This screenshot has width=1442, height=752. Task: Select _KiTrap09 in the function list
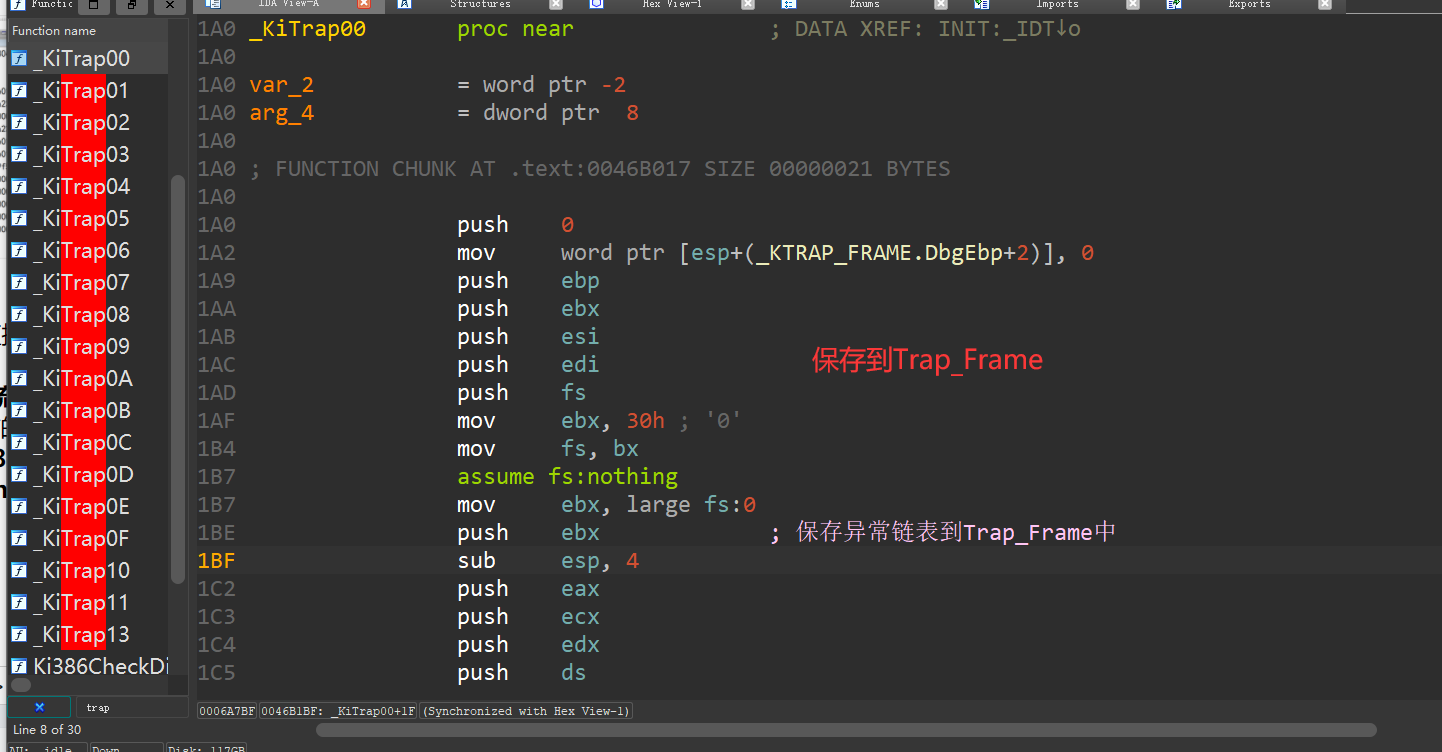pyautogui.click(x=90, y=347)
